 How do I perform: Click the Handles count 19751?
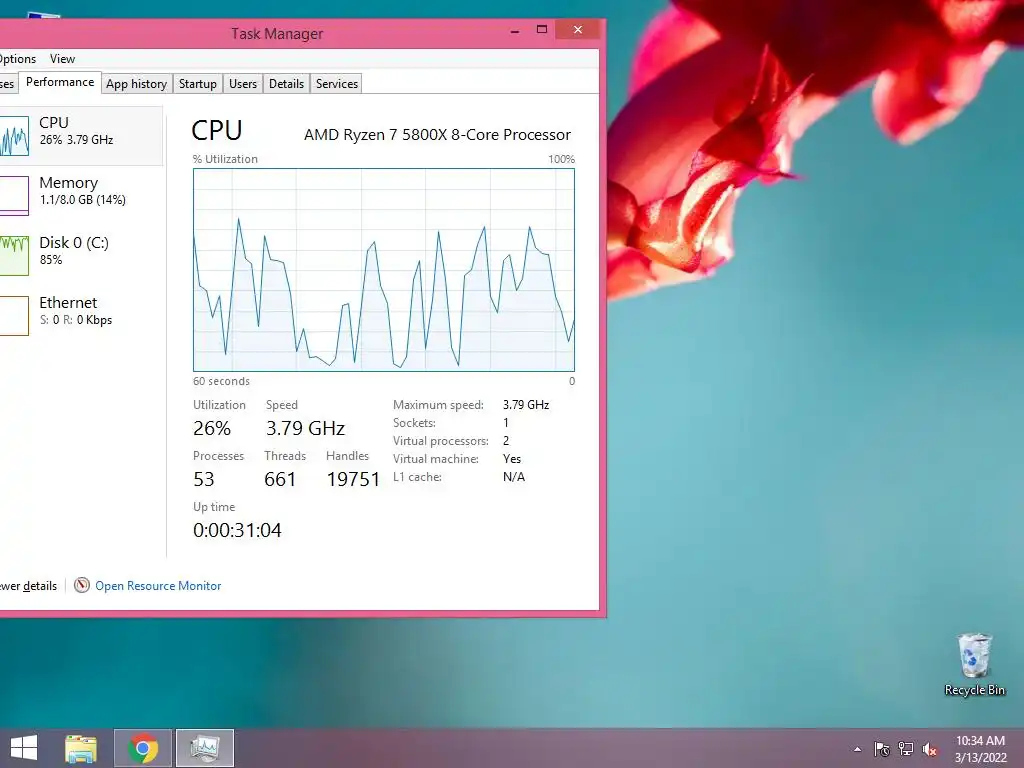(x=353, y=479)
